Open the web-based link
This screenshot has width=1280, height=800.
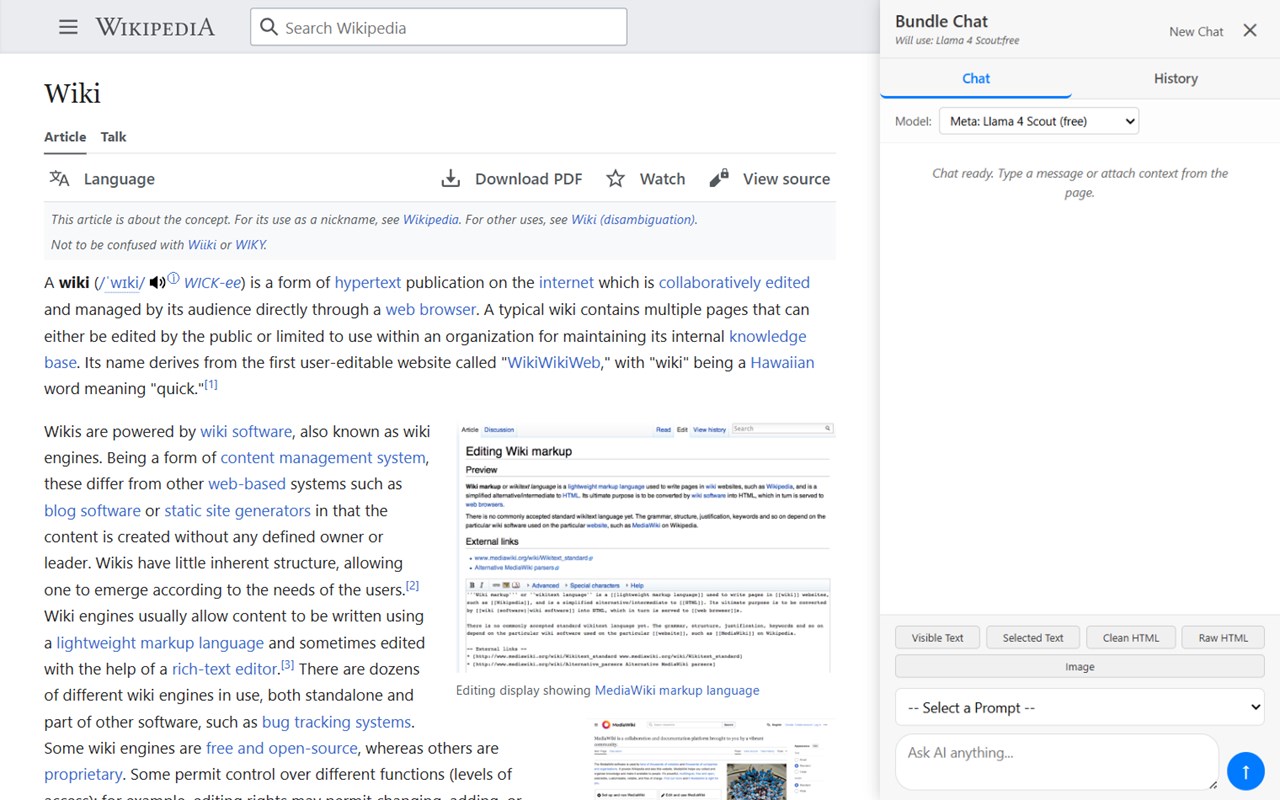(x=247, y=483)
